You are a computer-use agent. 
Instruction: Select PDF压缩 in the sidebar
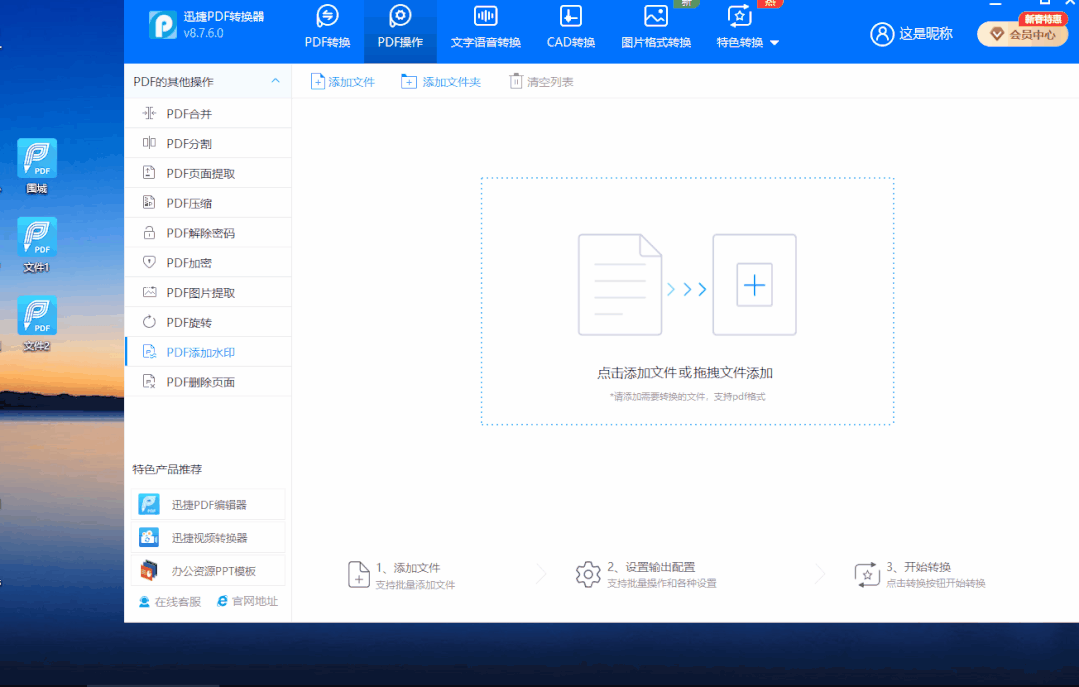click(x=208, y=202)
